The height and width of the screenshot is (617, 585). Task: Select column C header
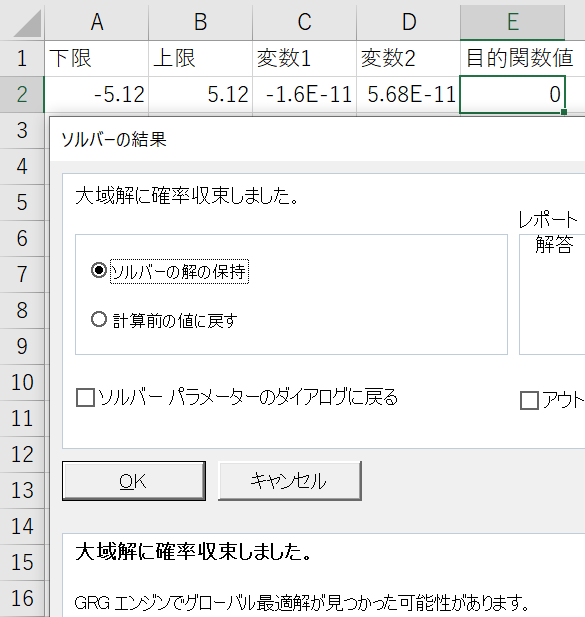[304, 22]
